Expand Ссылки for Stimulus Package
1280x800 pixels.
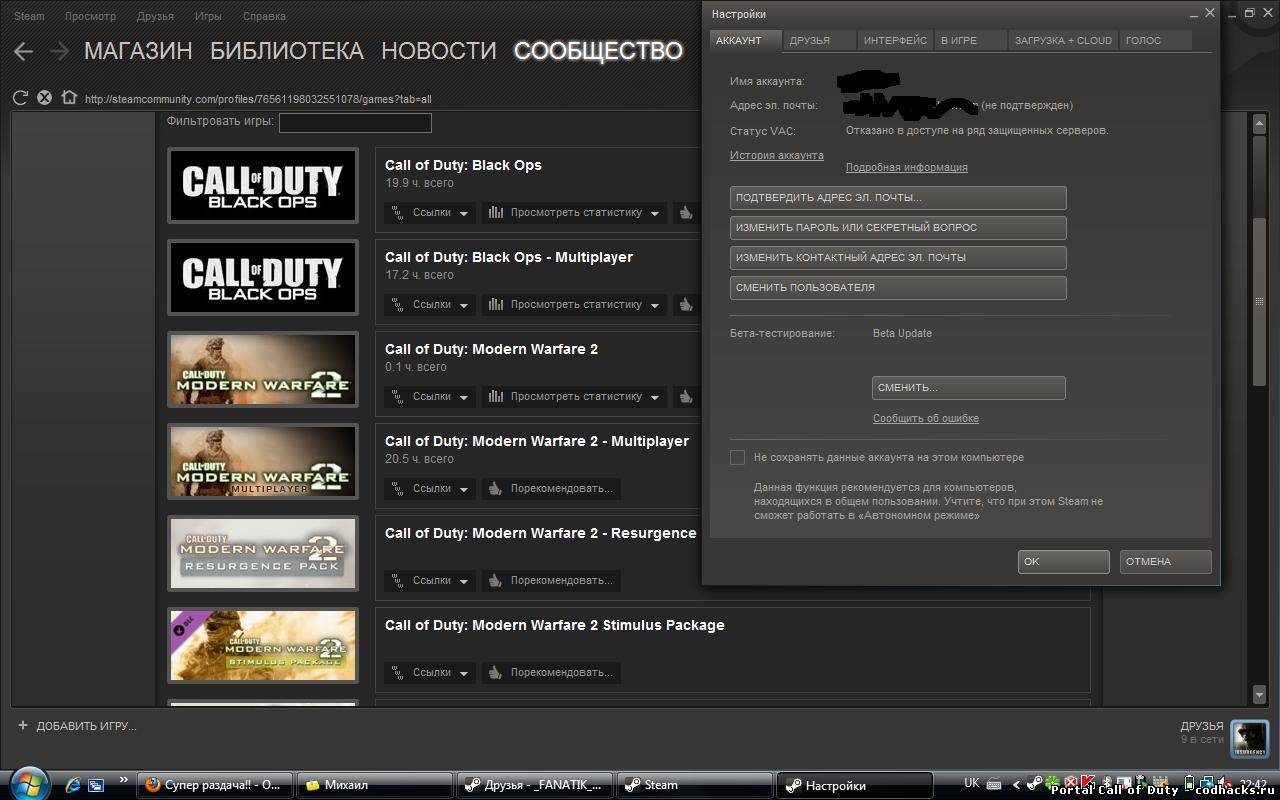430,672
